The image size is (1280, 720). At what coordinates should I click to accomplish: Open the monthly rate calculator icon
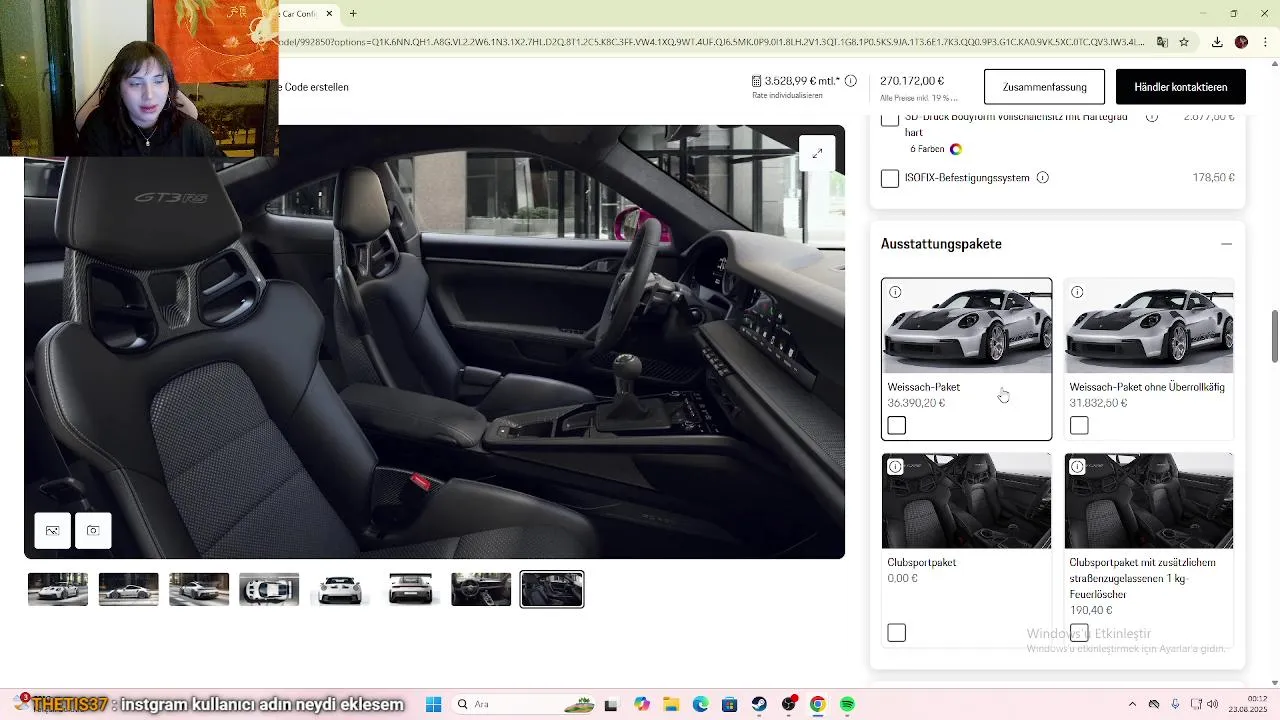pos(757,81)
